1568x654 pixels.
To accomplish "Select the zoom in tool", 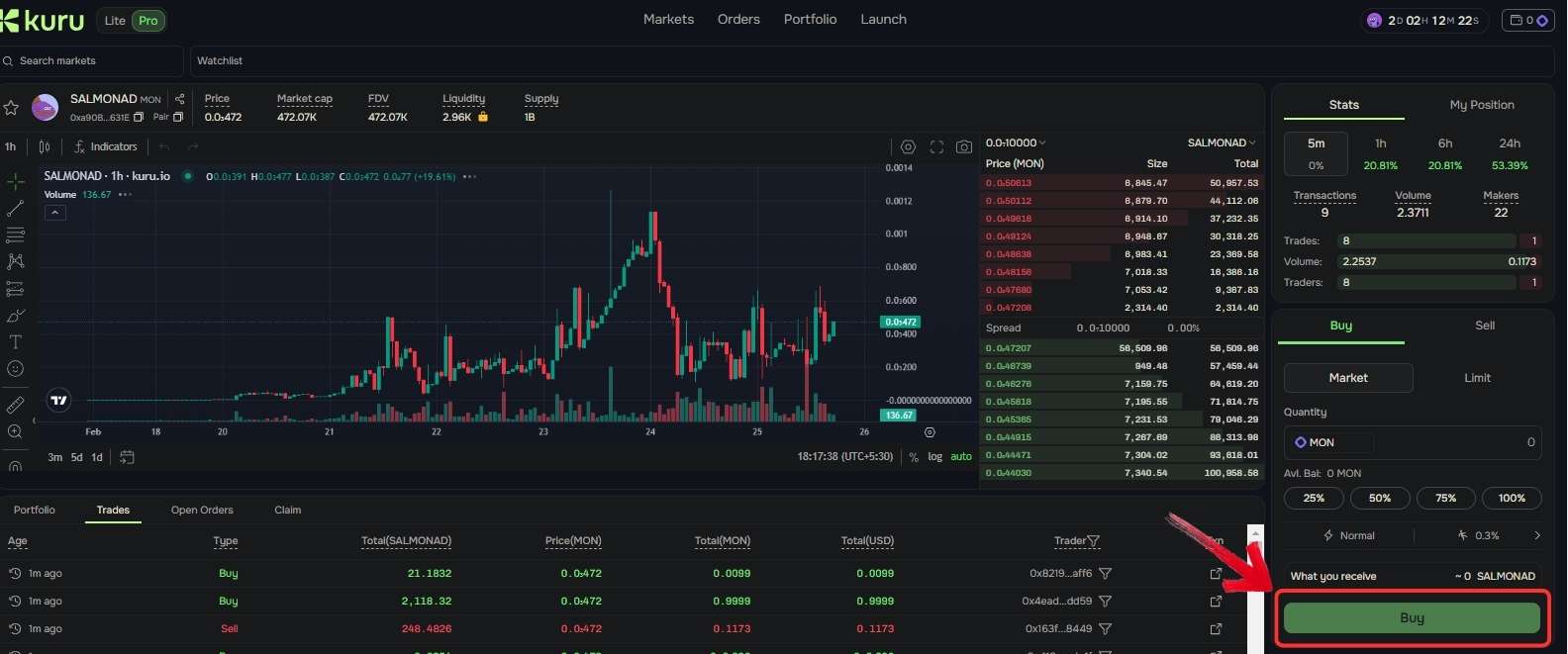I will click(x=15, y=432).
